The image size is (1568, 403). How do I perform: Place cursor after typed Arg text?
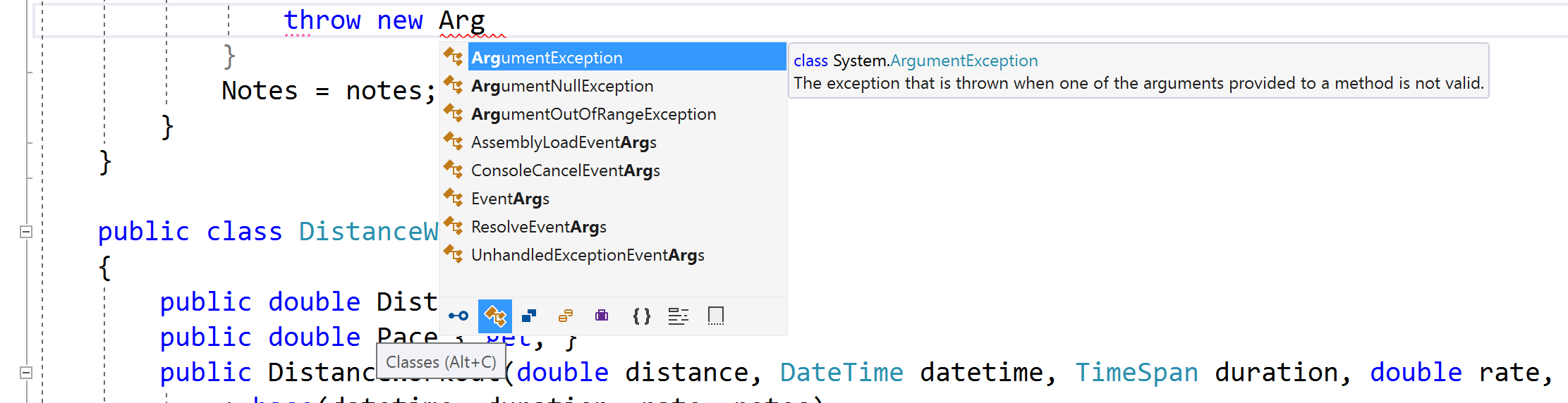click(x=486, y=21)
